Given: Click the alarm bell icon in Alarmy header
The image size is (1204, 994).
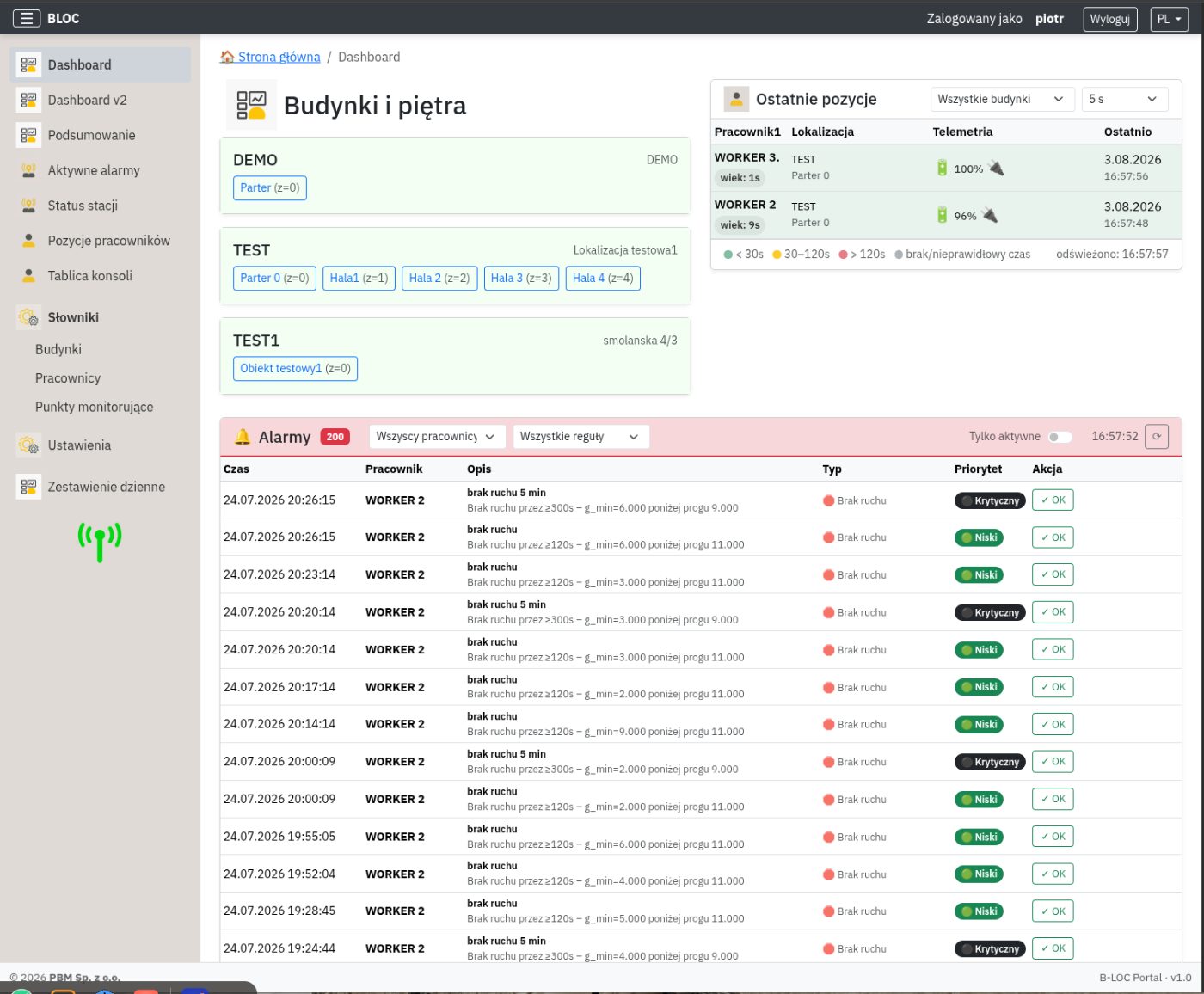Looking at the screenshot, I should [x=243, y=437].
